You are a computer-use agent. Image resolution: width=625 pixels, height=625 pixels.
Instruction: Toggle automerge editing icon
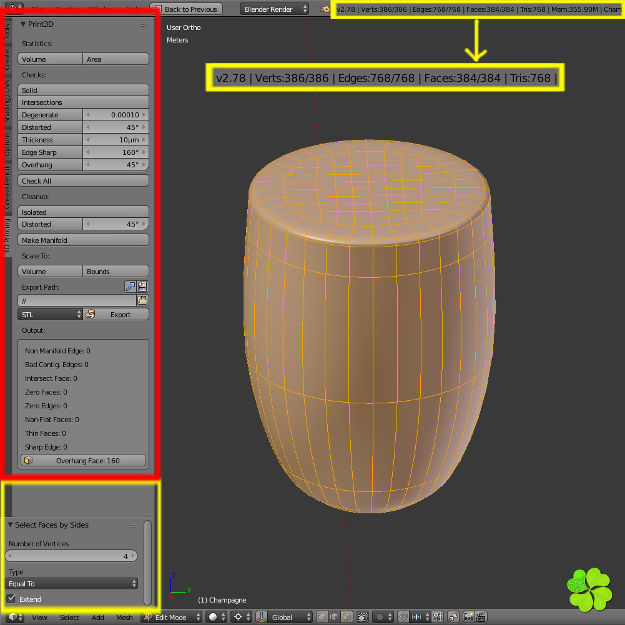point(453,617)
